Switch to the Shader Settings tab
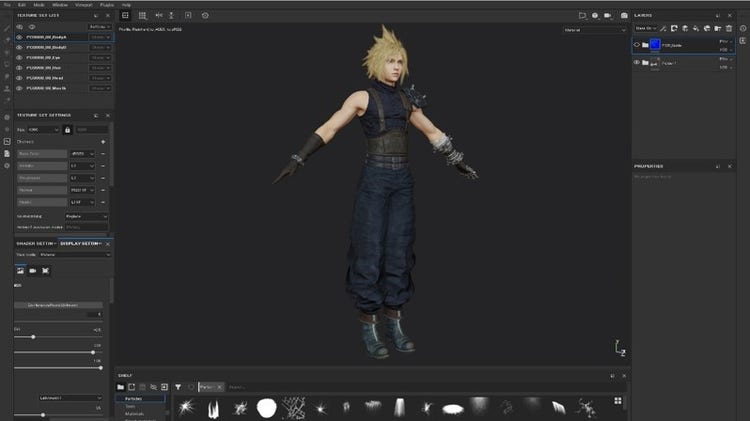 tap(36, 244)
